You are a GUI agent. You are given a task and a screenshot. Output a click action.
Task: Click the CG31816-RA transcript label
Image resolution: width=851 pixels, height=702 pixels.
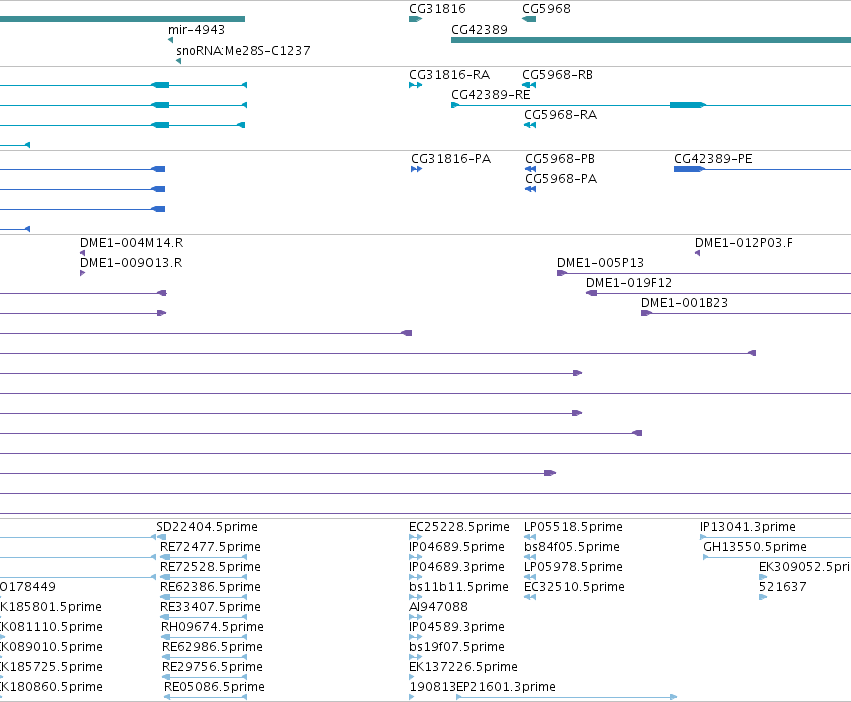[449, 75]
